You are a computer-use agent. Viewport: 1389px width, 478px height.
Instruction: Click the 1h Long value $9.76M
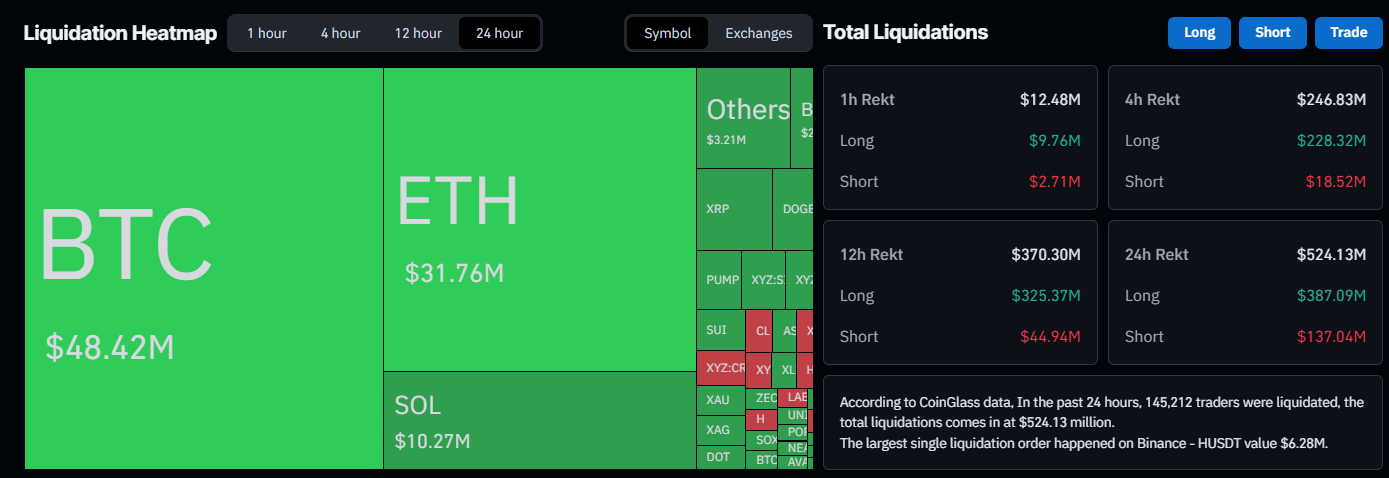point(1055,141)
